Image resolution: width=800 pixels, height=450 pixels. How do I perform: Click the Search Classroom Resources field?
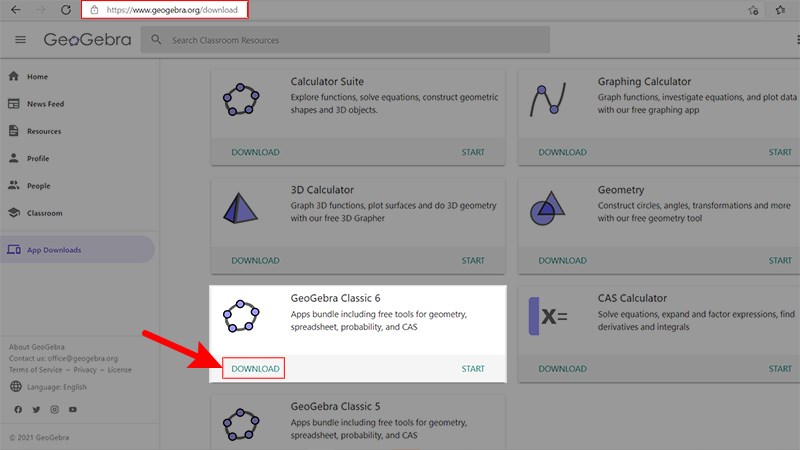pyautogui.click(x=350, y=40)
